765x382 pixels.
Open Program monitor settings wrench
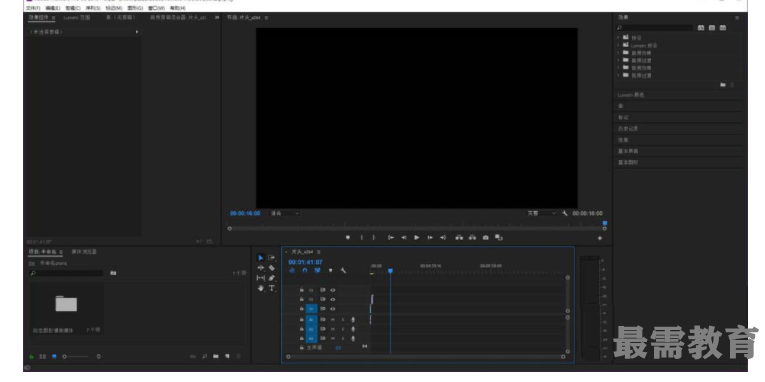(564, 213)
